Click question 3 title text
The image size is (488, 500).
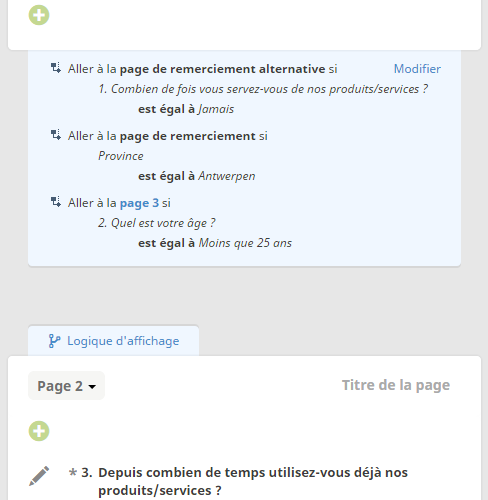[x=253, y=481]
